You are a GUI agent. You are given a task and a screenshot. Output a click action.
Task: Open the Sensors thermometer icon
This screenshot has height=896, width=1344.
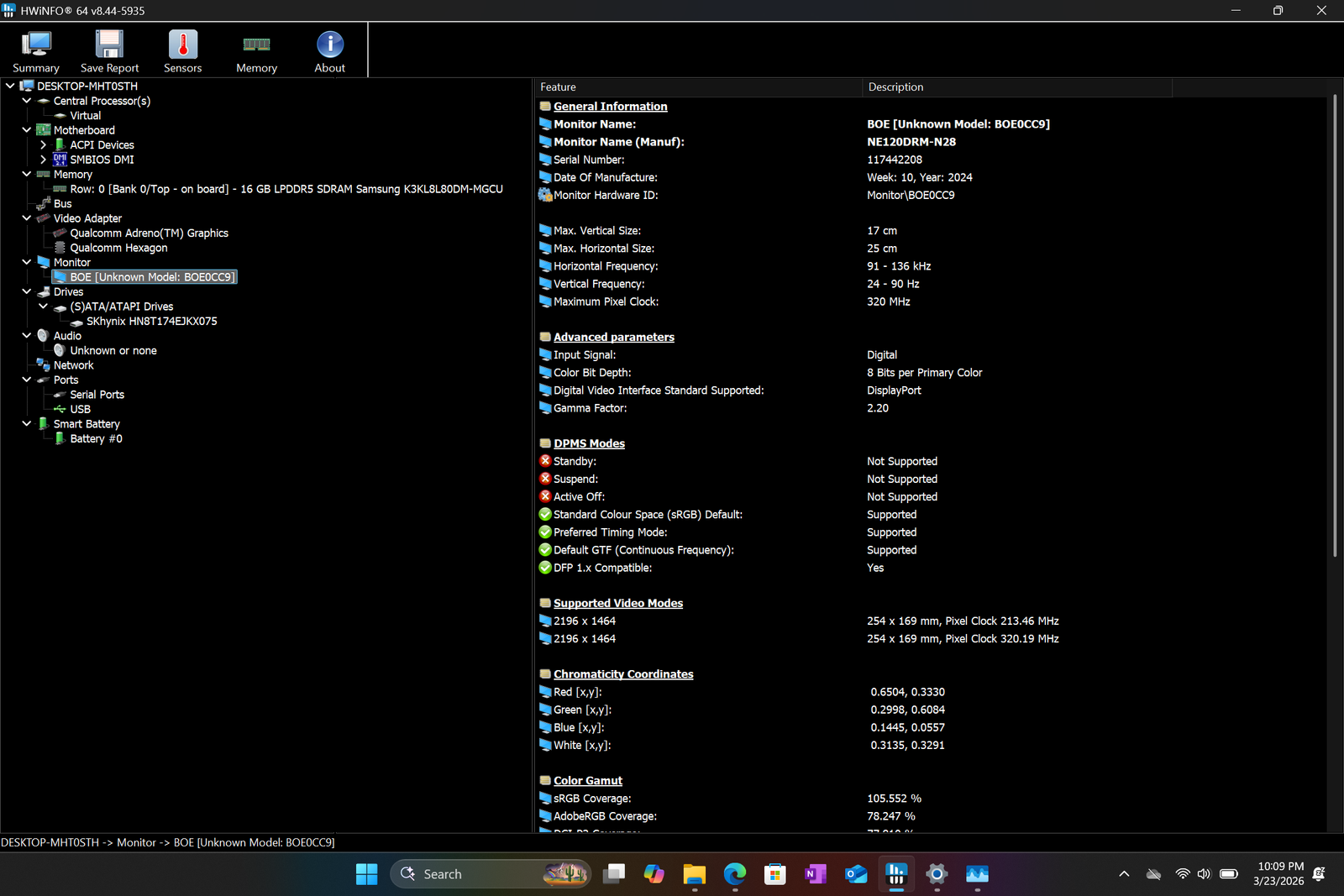click(182, 51)
